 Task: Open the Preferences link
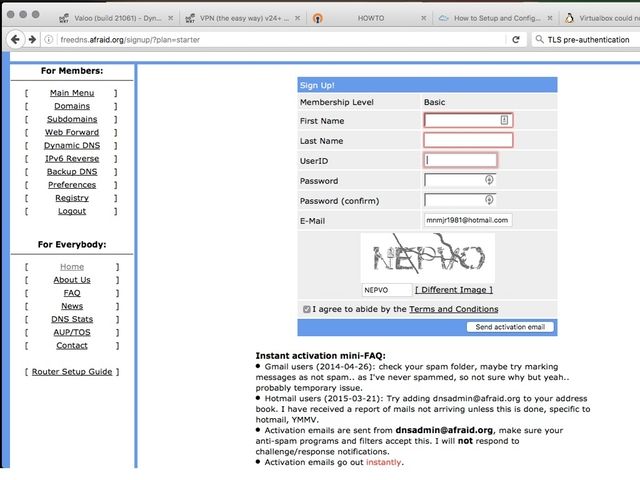coord(72,185)
